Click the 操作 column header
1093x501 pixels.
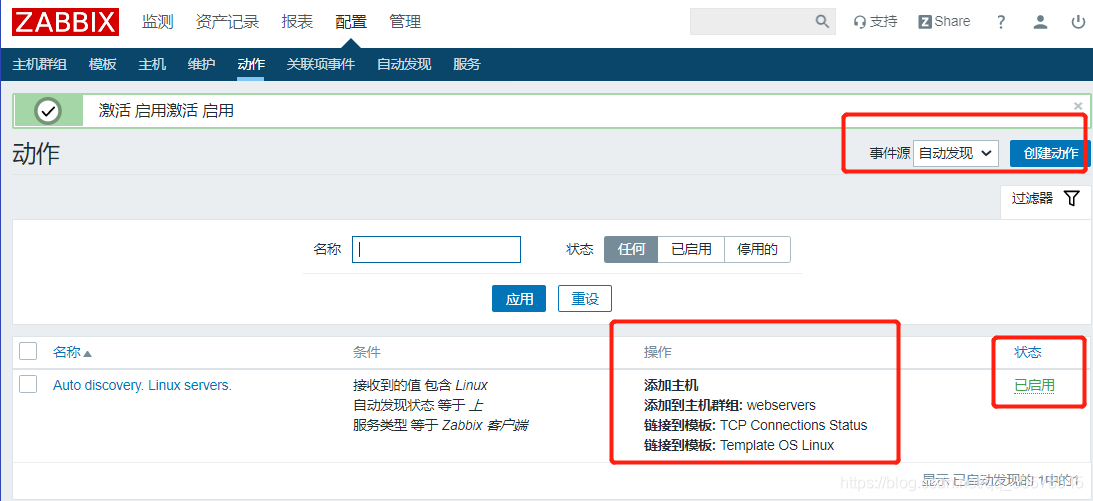[x=657, y=353]
